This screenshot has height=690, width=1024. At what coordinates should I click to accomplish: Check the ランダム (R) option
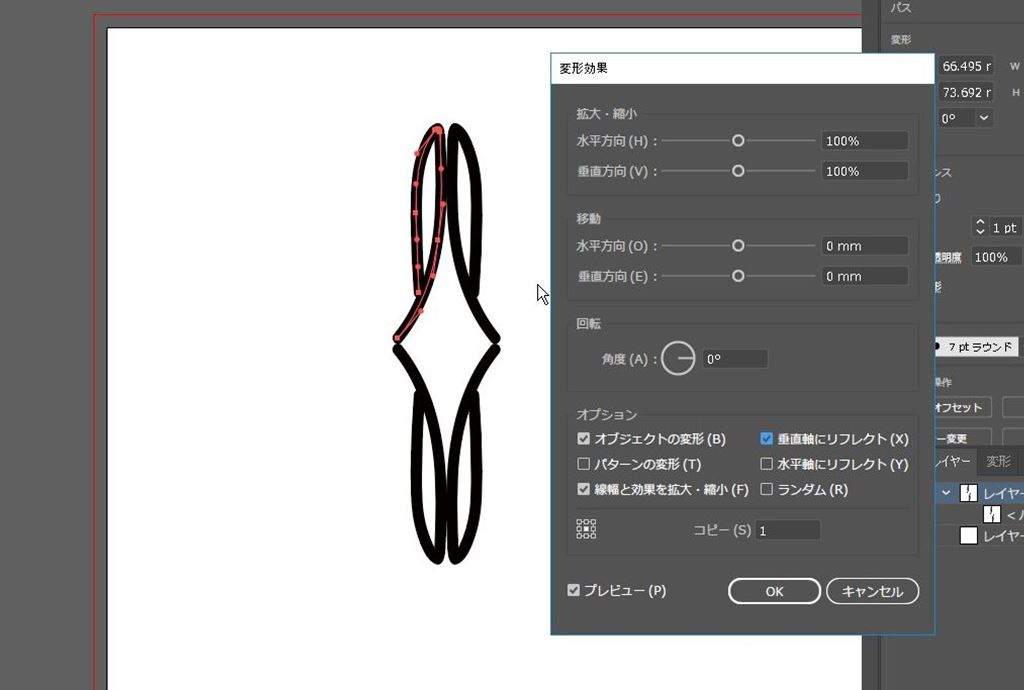tap(767, 490)
